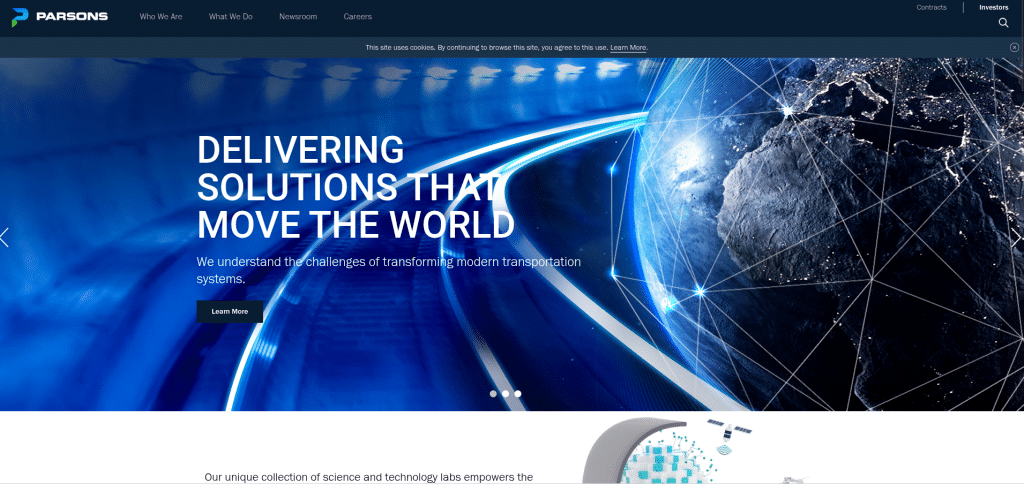
Task: Dismiss the cookie notice with X icon
Action: pos(1014,47)
